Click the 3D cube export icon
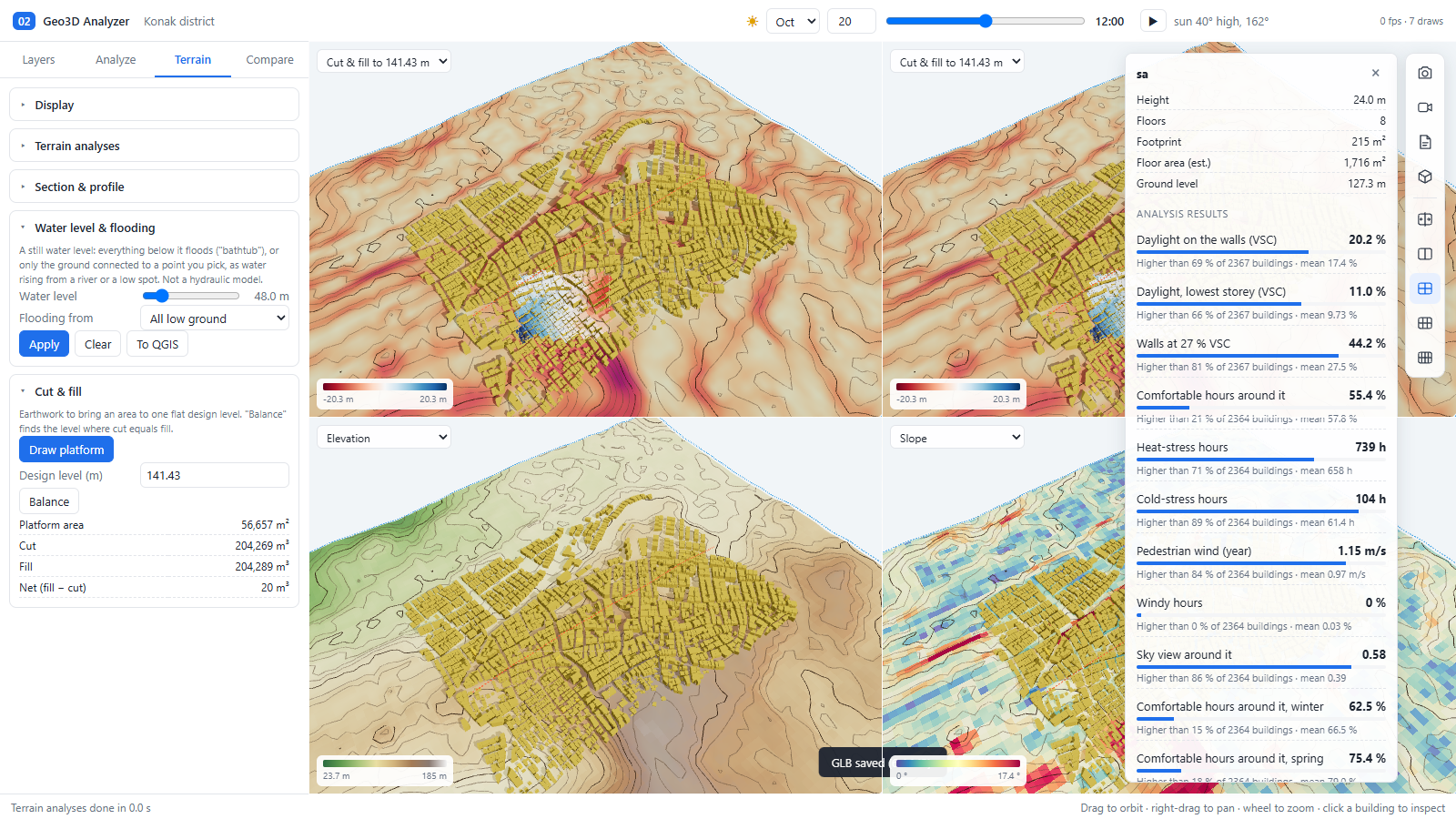 (1425, 177)
